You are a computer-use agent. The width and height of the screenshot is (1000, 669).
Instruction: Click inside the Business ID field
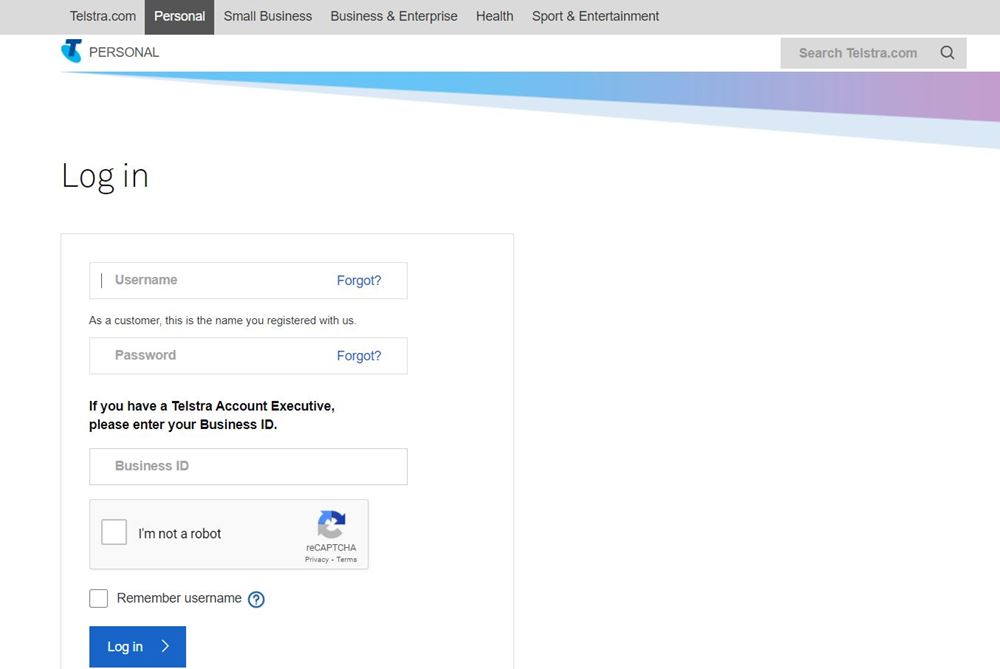[247, 466]
